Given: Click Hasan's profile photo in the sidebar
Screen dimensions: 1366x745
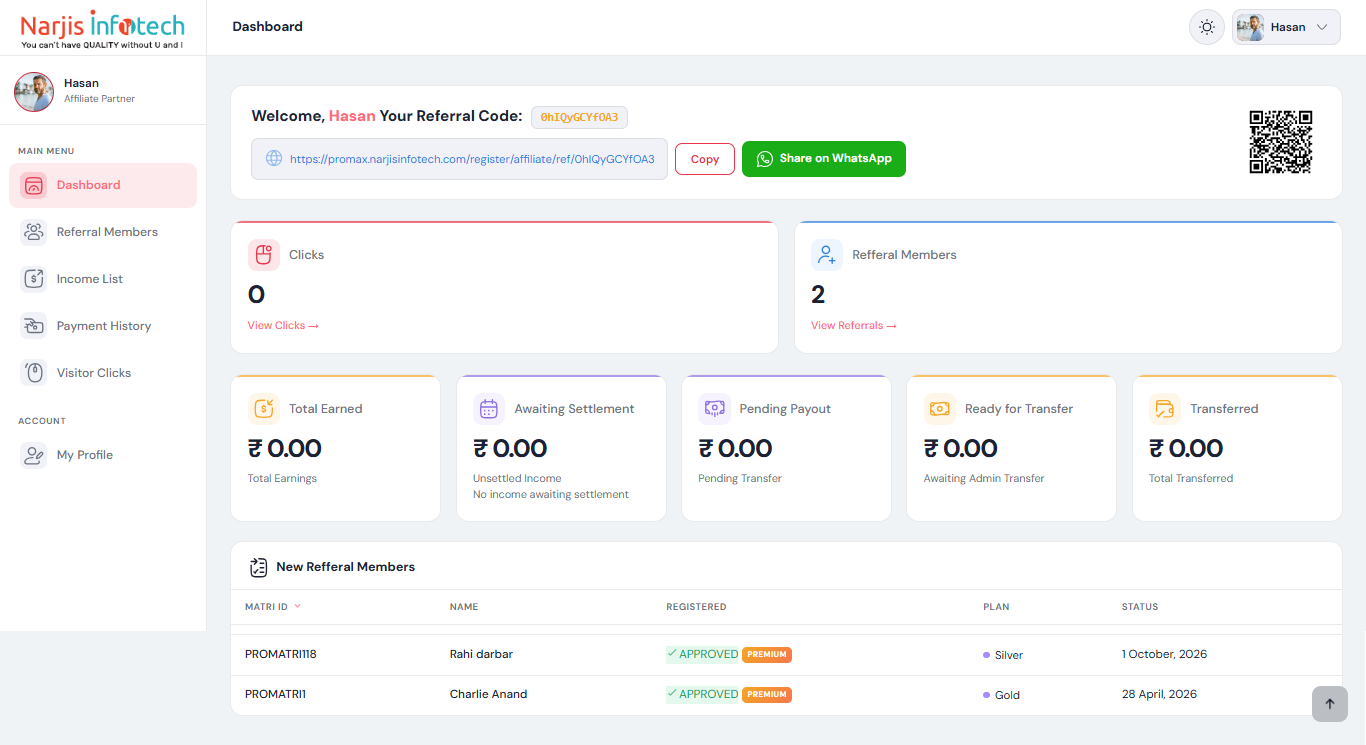Looking at the screenshot, I should point(34,92).
